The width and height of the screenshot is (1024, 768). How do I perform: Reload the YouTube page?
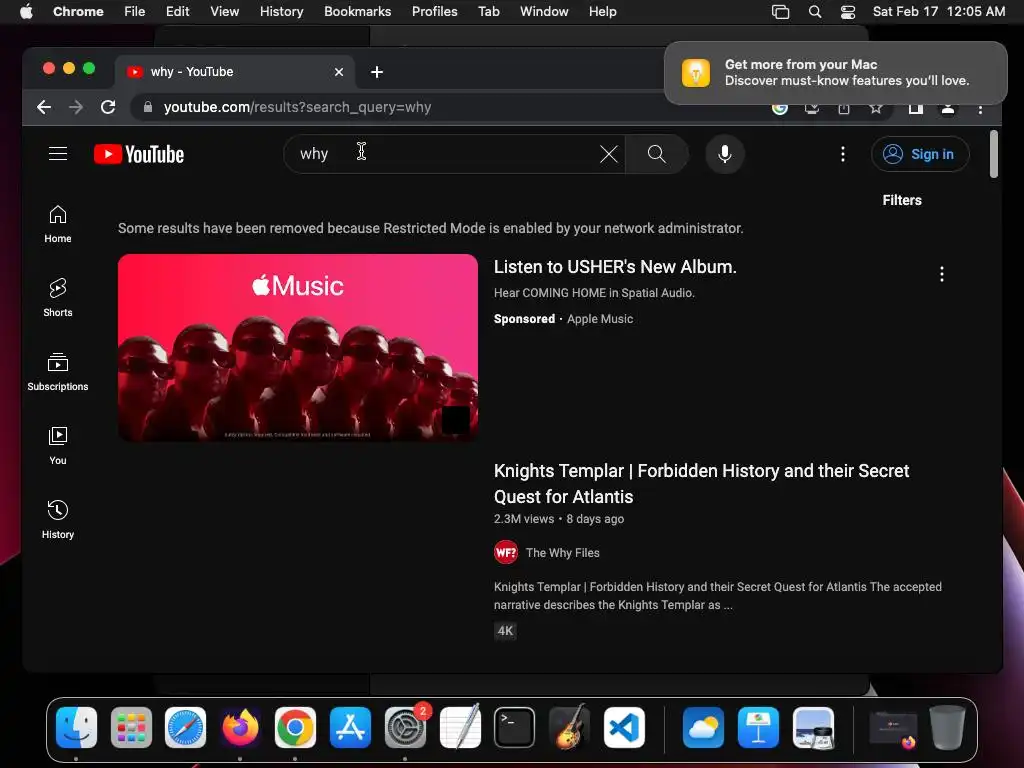click(x=108, y=107)
